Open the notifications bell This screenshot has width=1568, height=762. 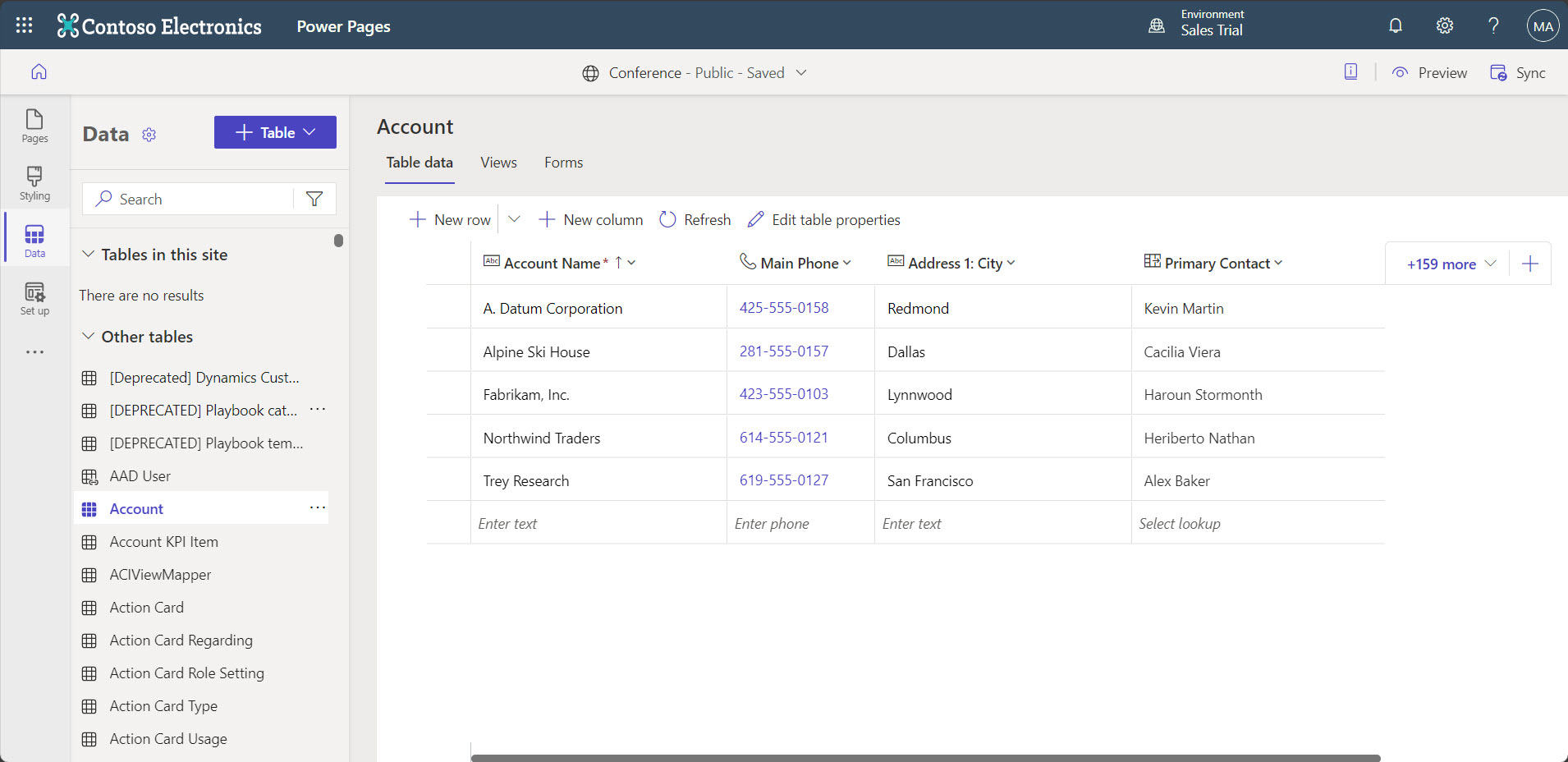[1396, 25]
